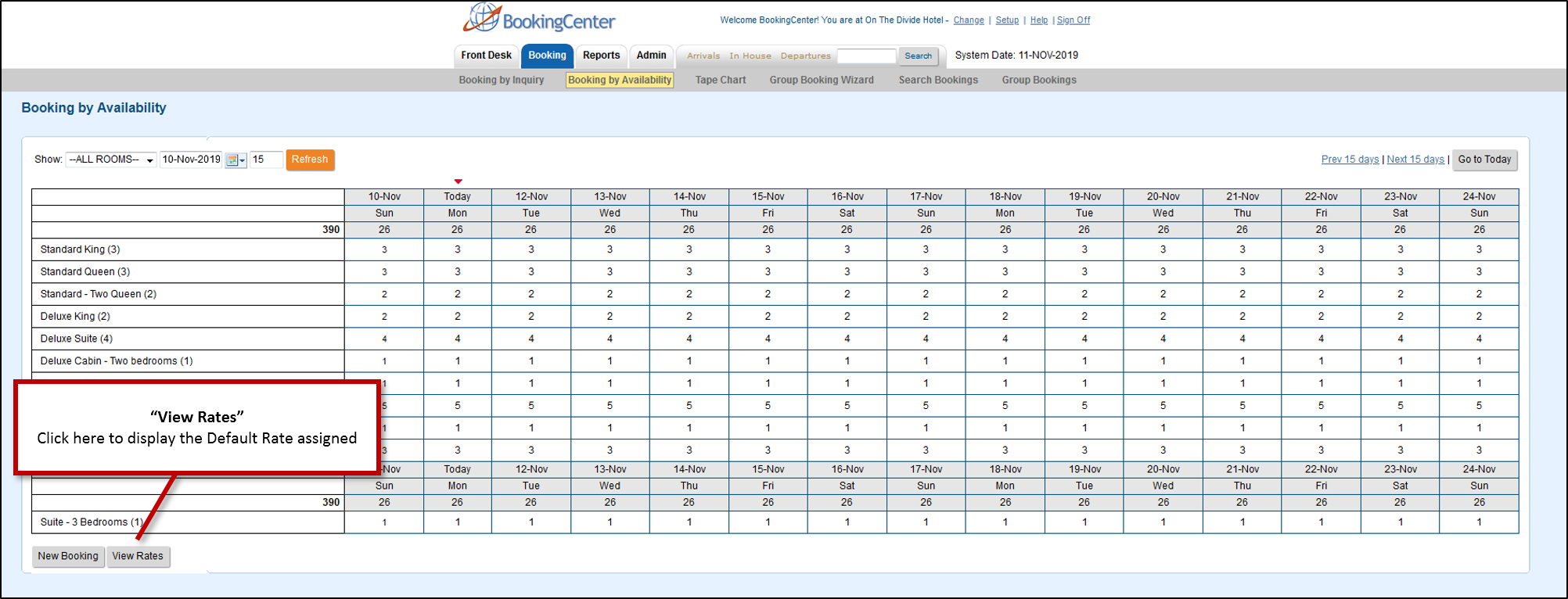Click the top 24-Nov column header
Screen dimensions: 1568x599
click(1479, 196)
